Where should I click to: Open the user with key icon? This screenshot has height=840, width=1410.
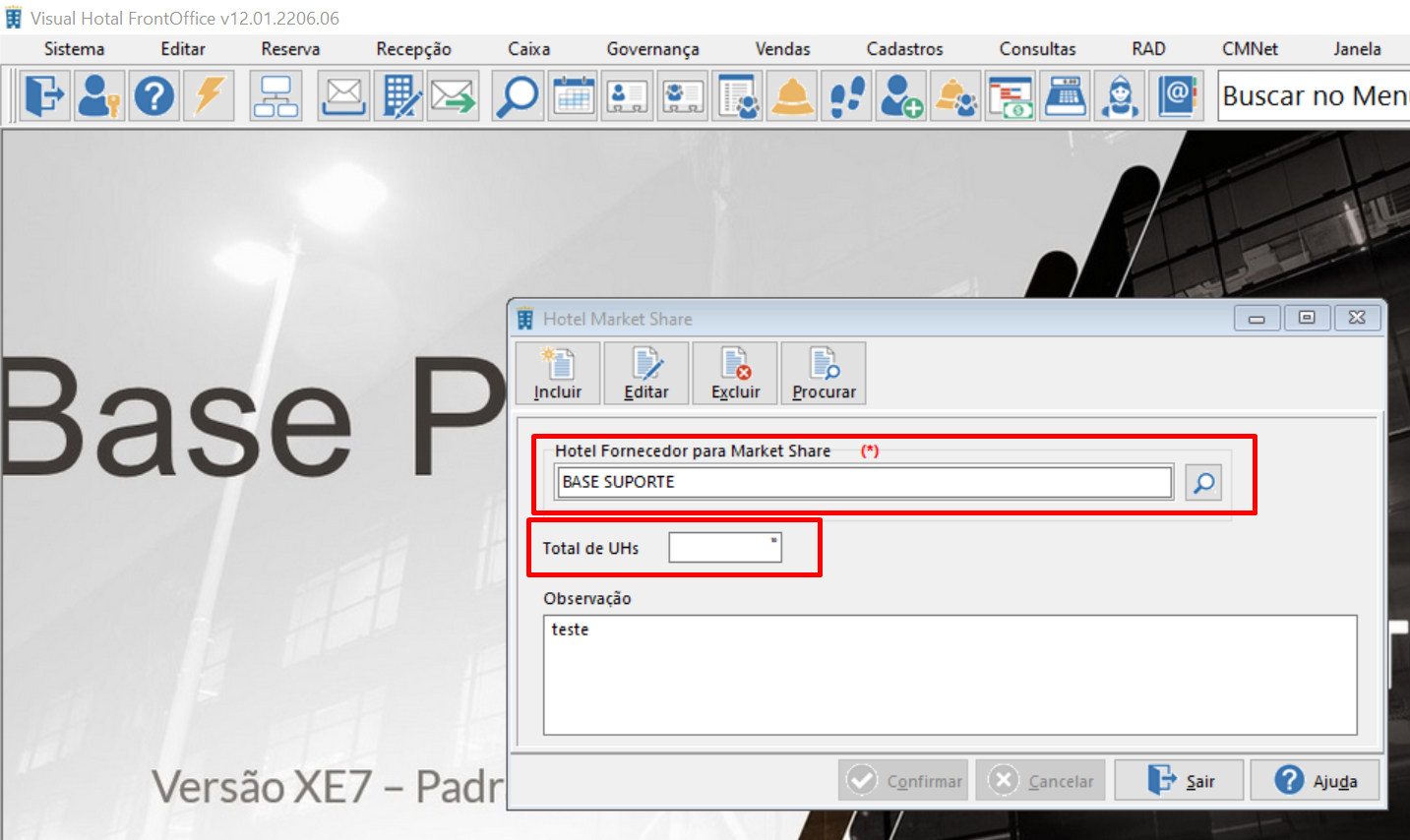tap(99, 96)
